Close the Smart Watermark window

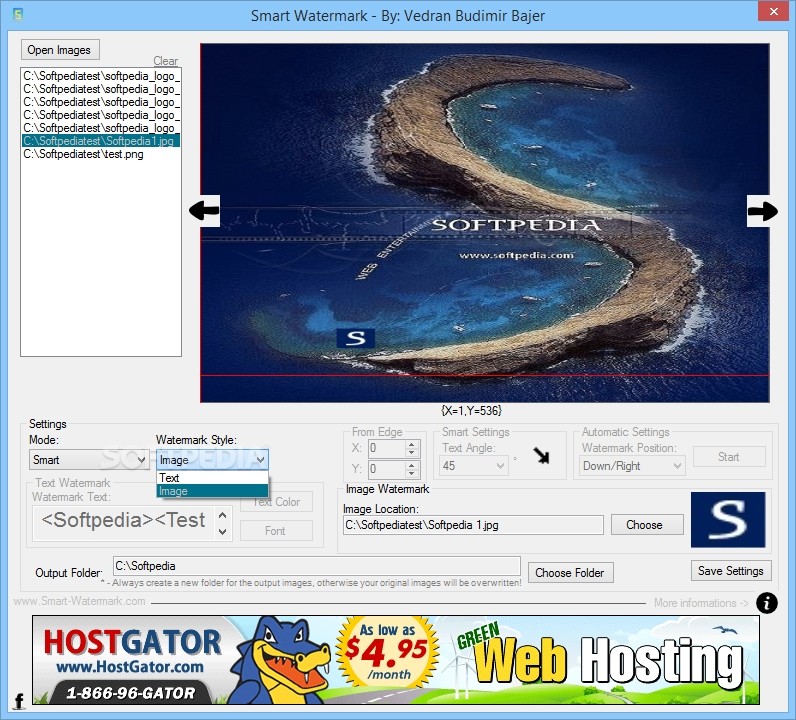[x=774, y=11]
